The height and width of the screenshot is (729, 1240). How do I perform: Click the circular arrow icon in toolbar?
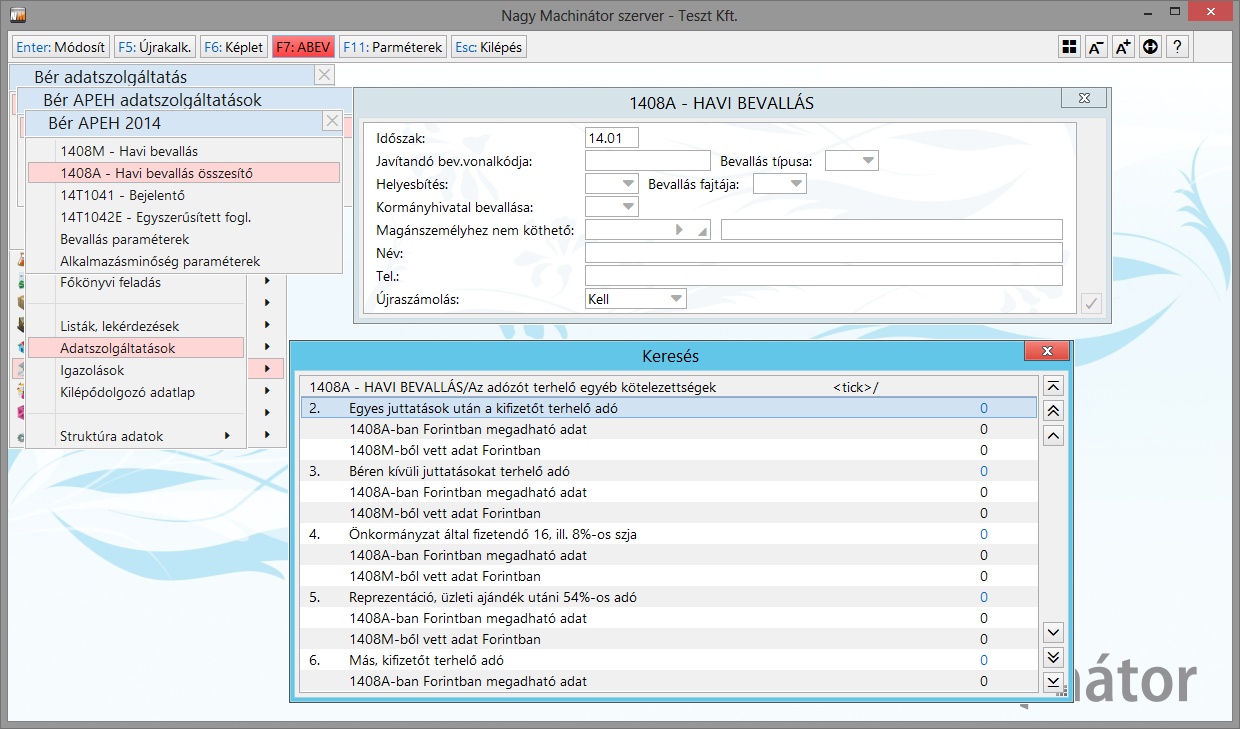(x=1150, y=47)
